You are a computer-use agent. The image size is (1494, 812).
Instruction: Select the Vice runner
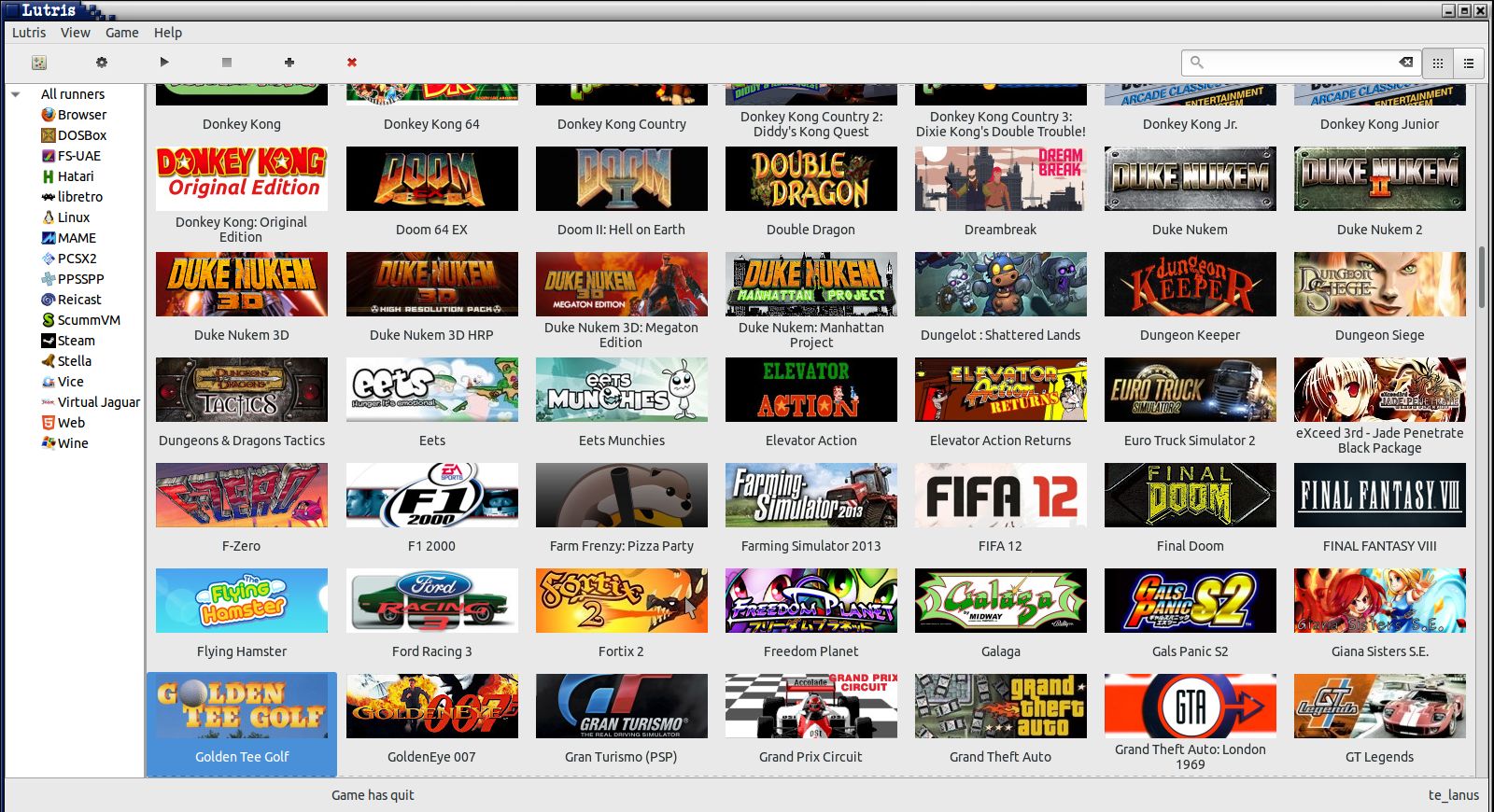(63, 382)
